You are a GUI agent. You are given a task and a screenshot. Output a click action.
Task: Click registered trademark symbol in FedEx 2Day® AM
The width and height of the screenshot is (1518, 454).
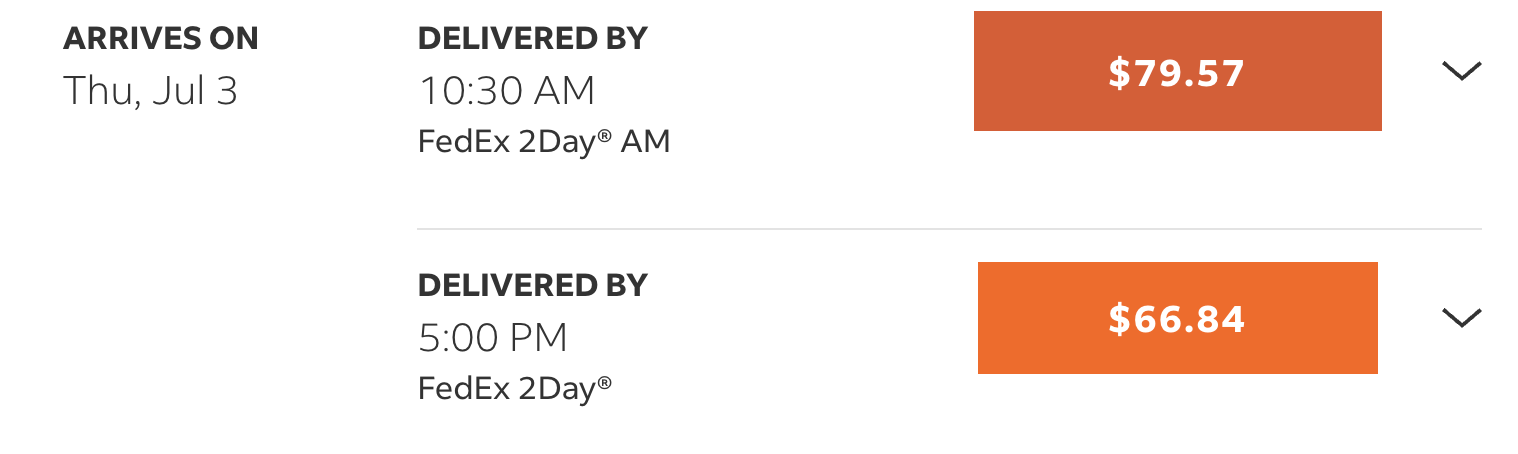(604, 136)
